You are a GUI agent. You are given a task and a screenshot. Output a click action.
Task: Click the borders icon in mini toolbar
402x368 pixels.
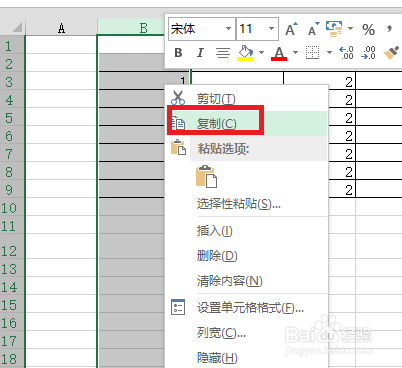[x=312, y=53]
